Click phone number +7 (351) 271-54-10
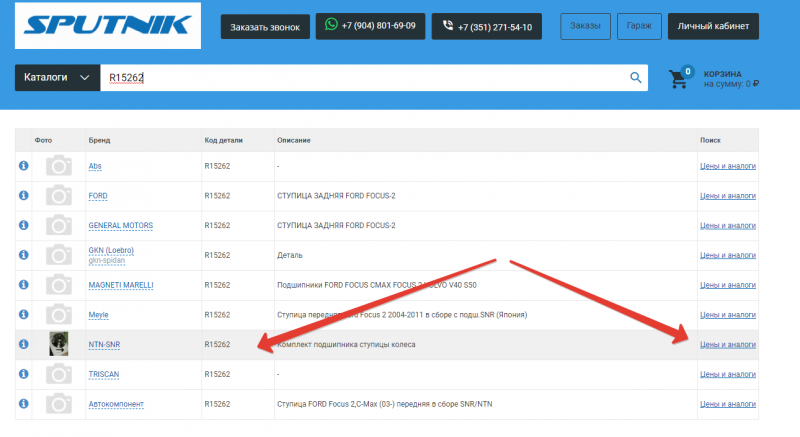Image resolution: width=800 pixels, height=437 pixels. click(x=487, y=26)
